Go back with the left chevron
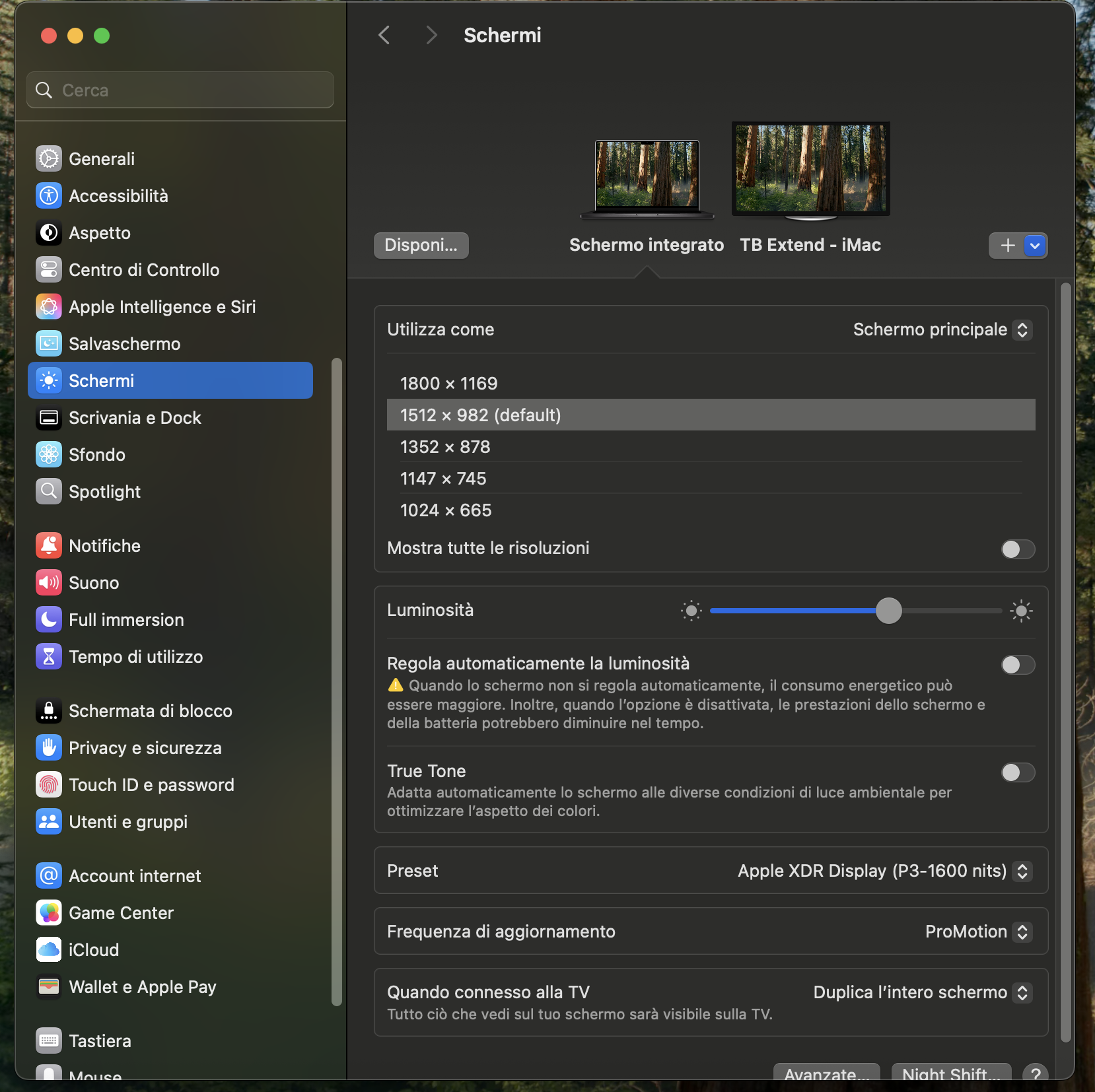Image resolution: width=1095 pixels, height=1092 pixels. [x=384, y=35]
